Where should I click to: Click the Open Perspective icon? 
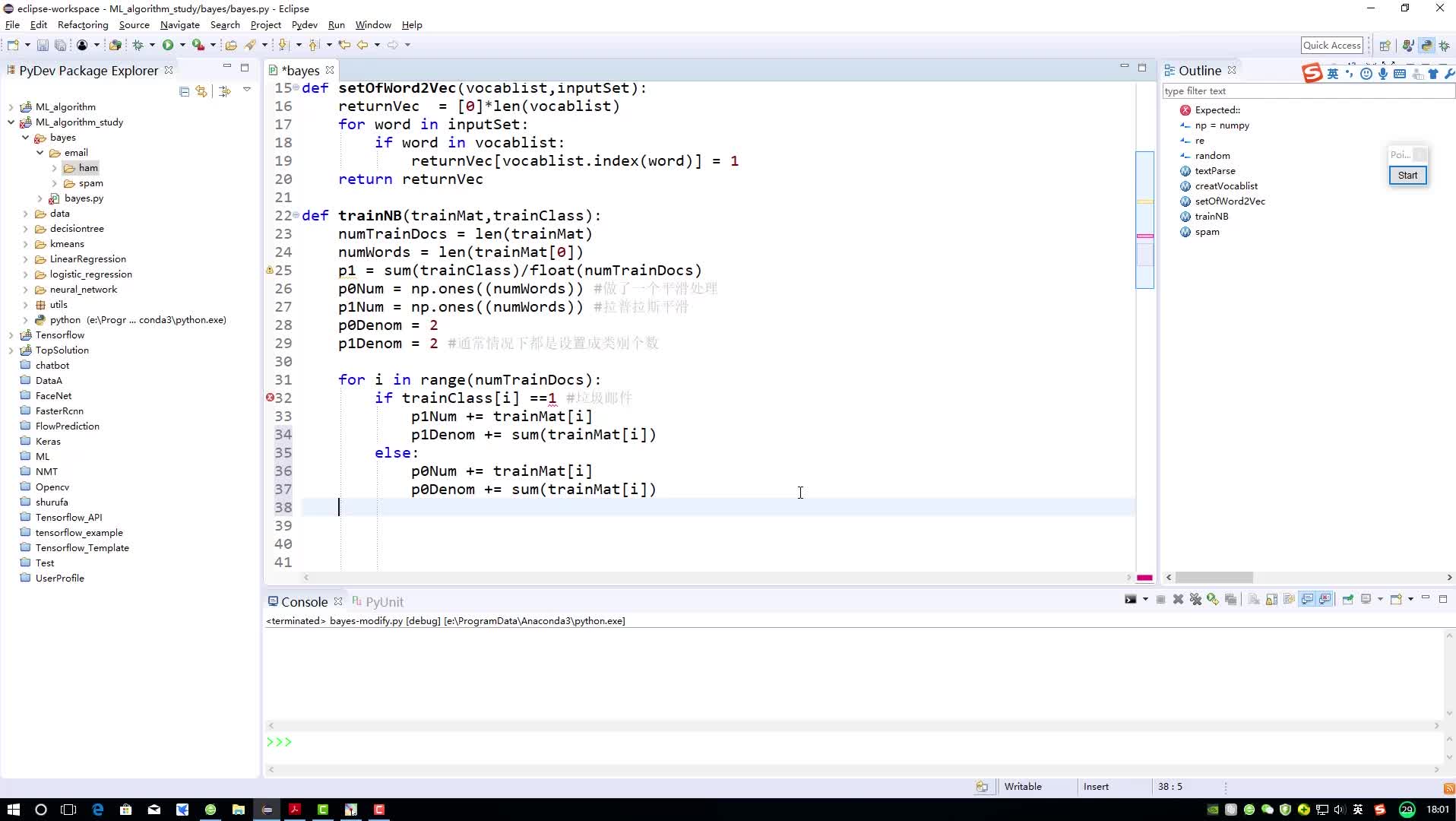point(1385,46)
